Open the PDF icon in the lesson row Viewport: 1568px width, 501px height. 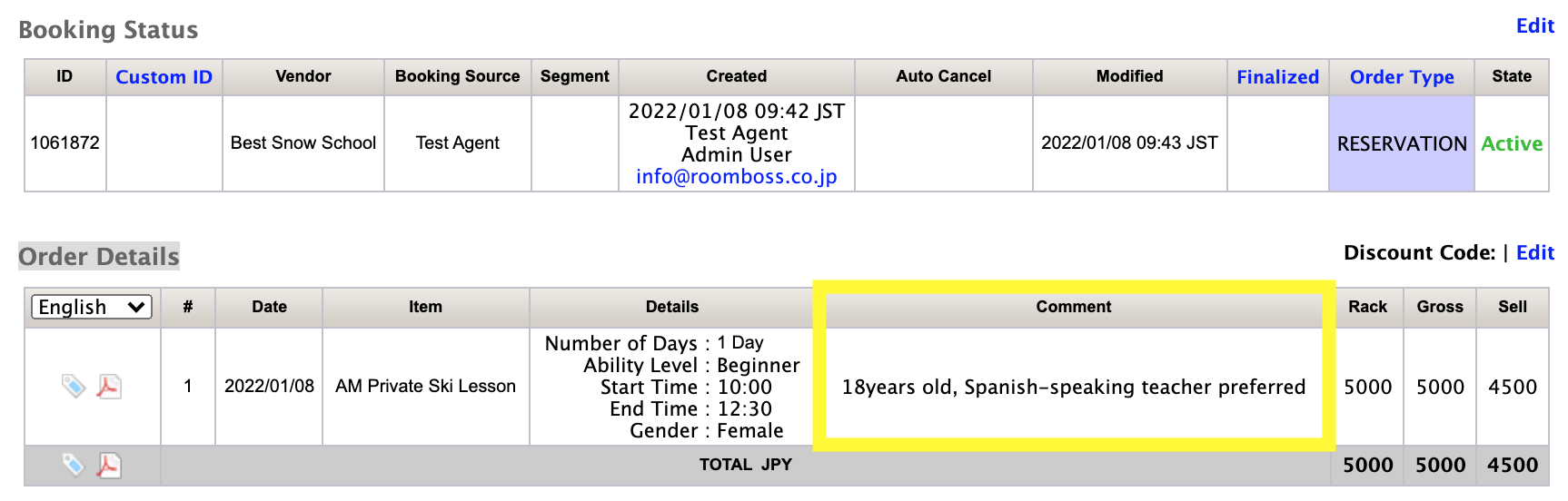click(109, 387)
